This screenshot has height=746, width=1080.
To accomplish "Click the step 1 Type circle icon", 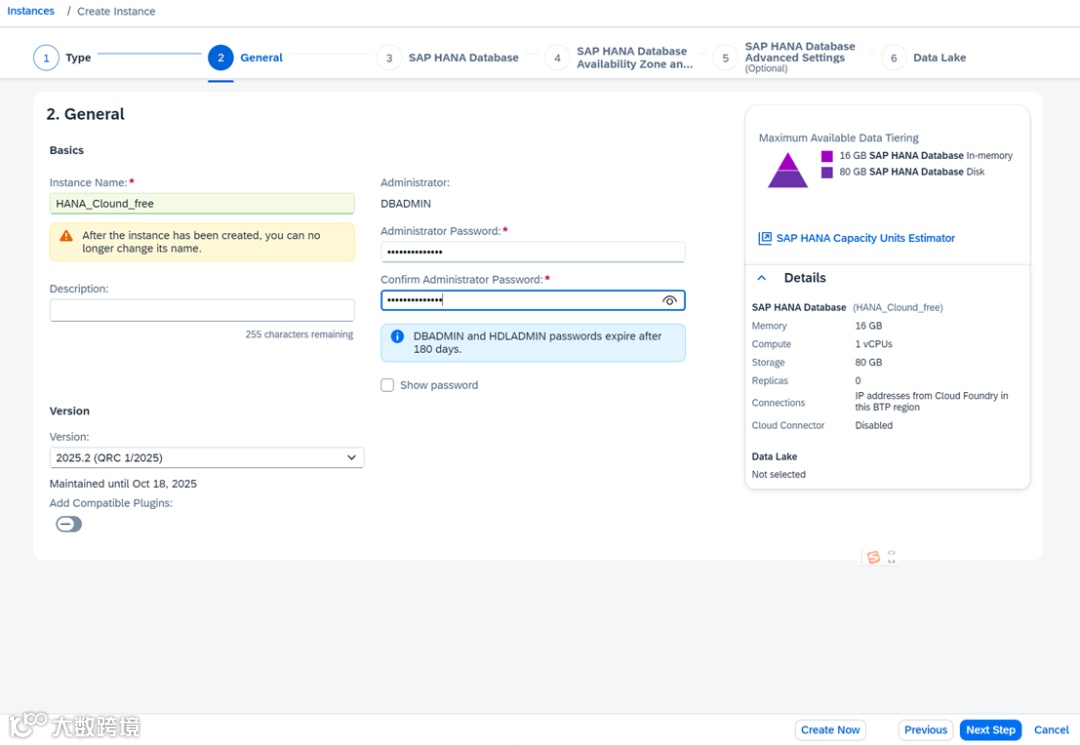I will (x=46, y=58).
